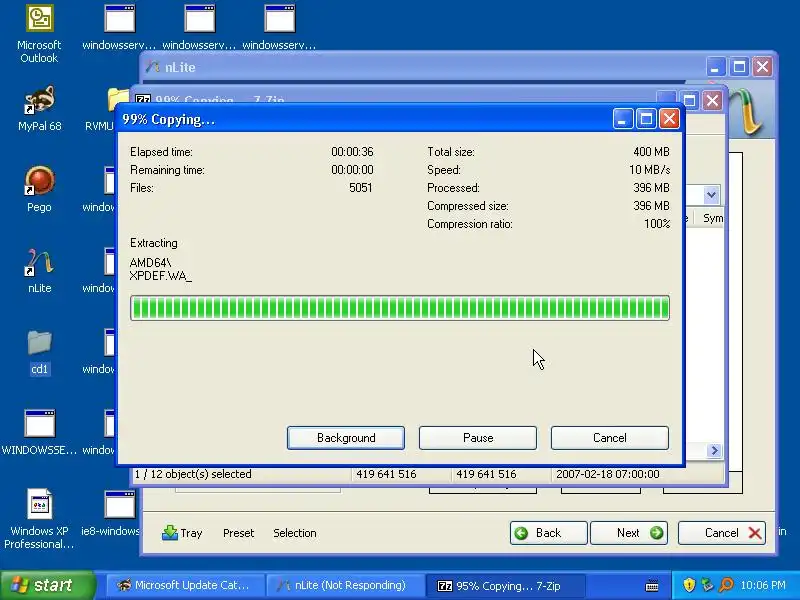The height and width of the screenshot is (600, 800).
Task: Open the nLite desktop shortcut
Action: [39, 270]
